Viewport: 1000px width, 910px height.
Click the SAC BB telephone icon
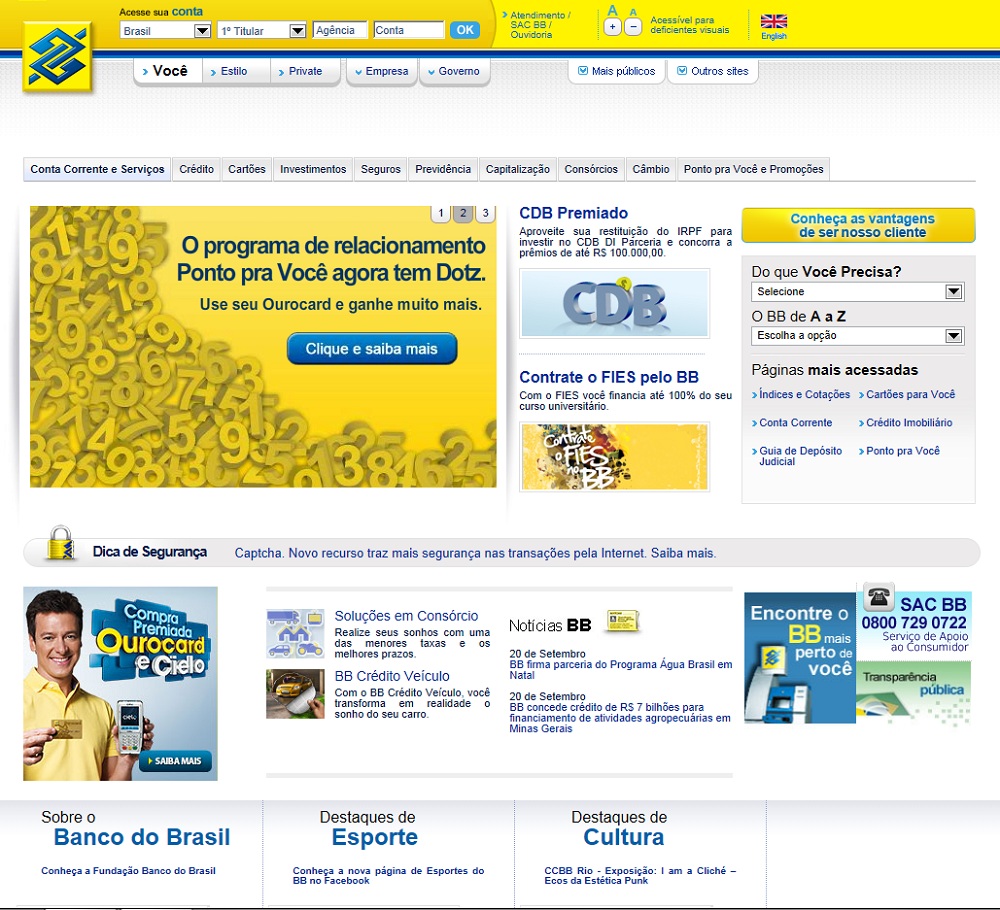(879, 597)
